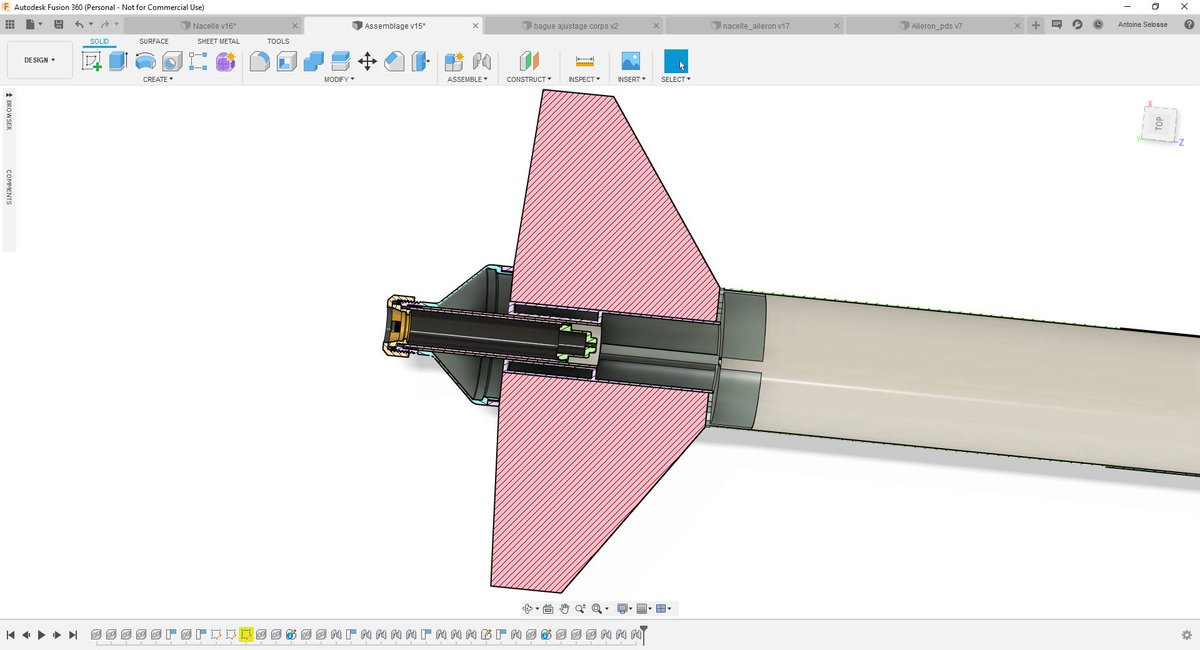Open the Data Panel grid icon
The height and width of the screenshot is (650, 1200).
[10, 24]
